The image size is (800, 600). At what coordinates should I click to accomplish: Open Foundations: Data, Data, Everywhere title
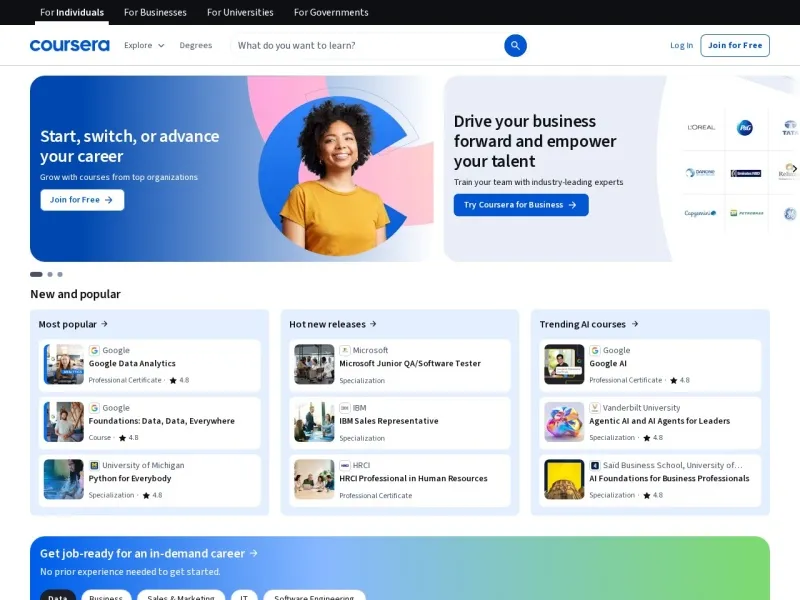point(162,421)
